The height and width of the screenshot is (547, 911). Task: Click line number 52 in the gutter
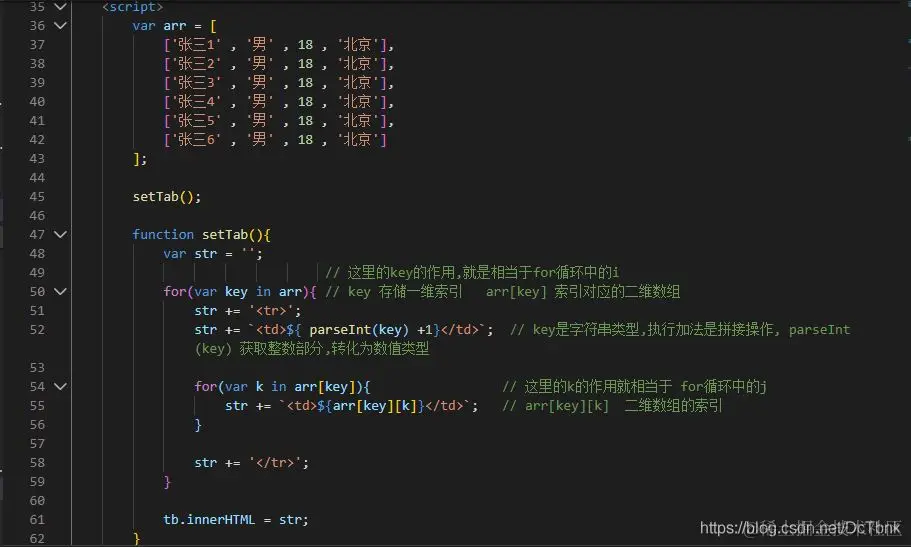coord(37,330)
